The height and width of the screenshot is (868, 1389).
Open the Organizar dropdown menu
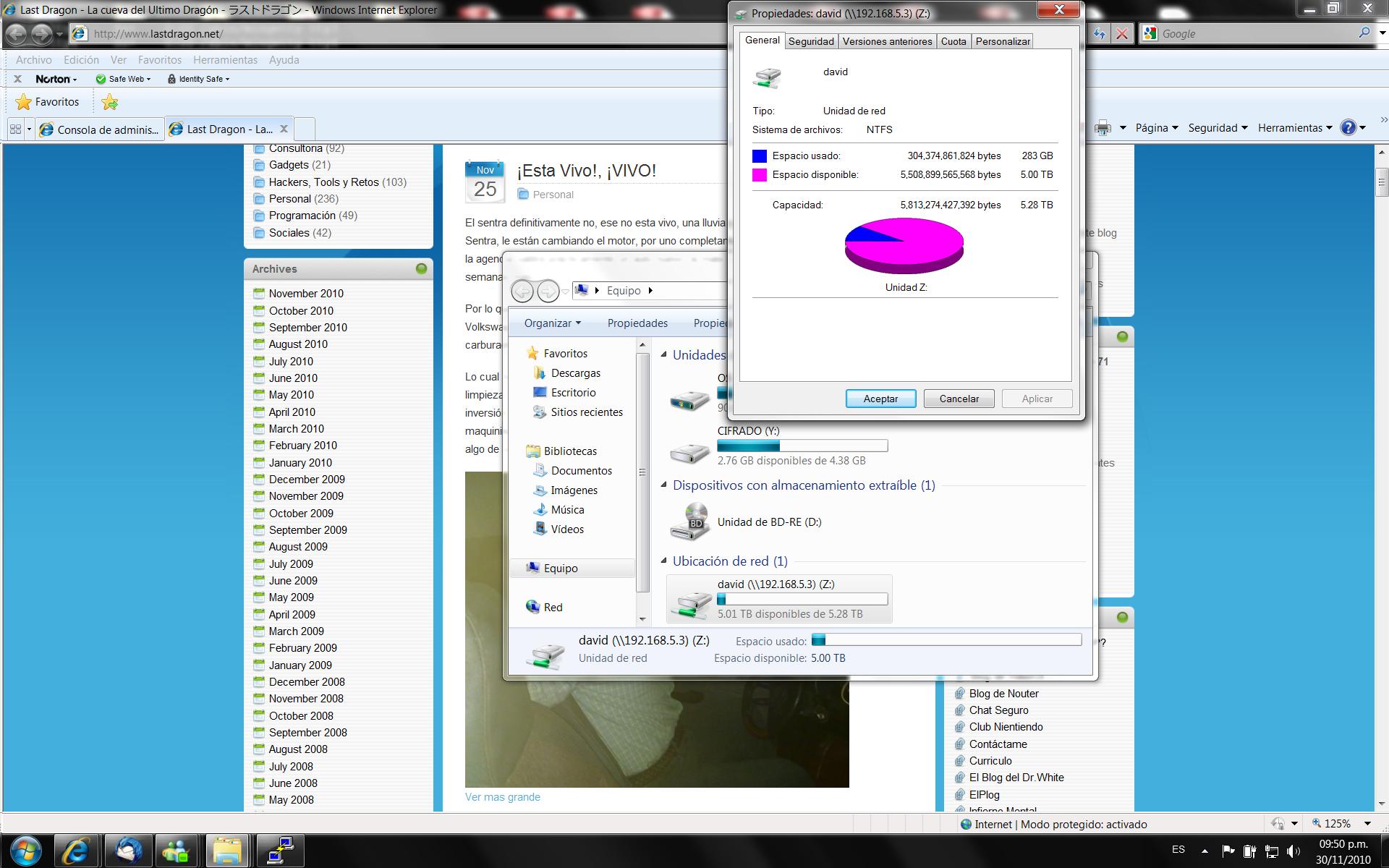(x=552, y=323)
